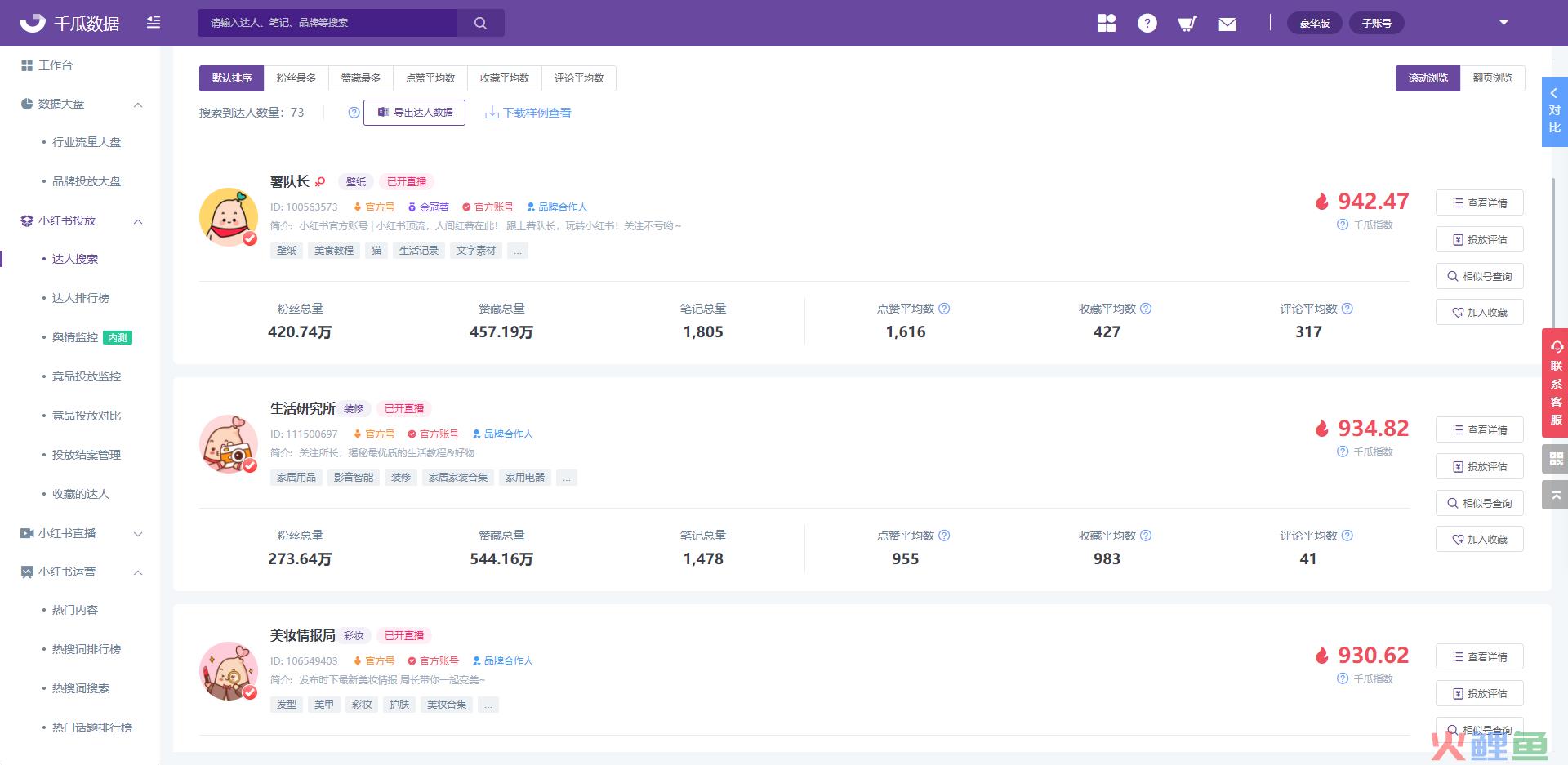Click the 千瓜数据 logo

coord(69,23)
